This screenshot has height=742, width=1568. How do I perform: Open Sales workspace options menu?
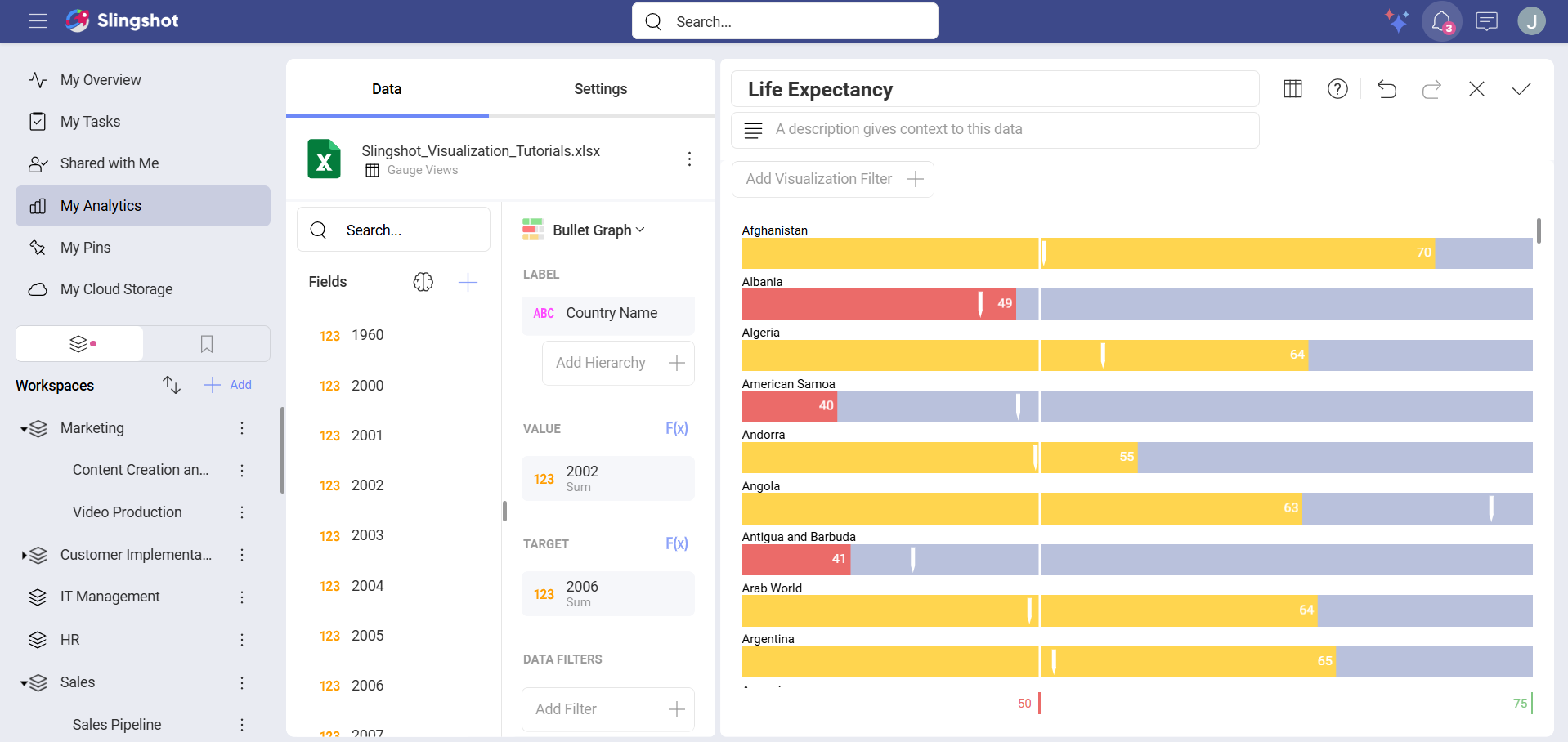pyautogui.click(x=242, y=682)
